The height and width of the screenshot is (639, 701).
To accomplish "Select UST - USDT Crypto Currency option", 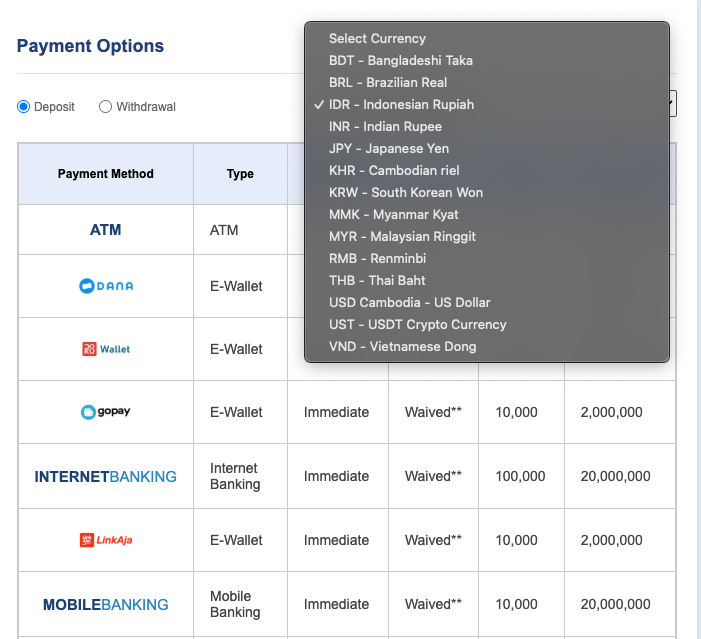I will (x=417, y=325).
